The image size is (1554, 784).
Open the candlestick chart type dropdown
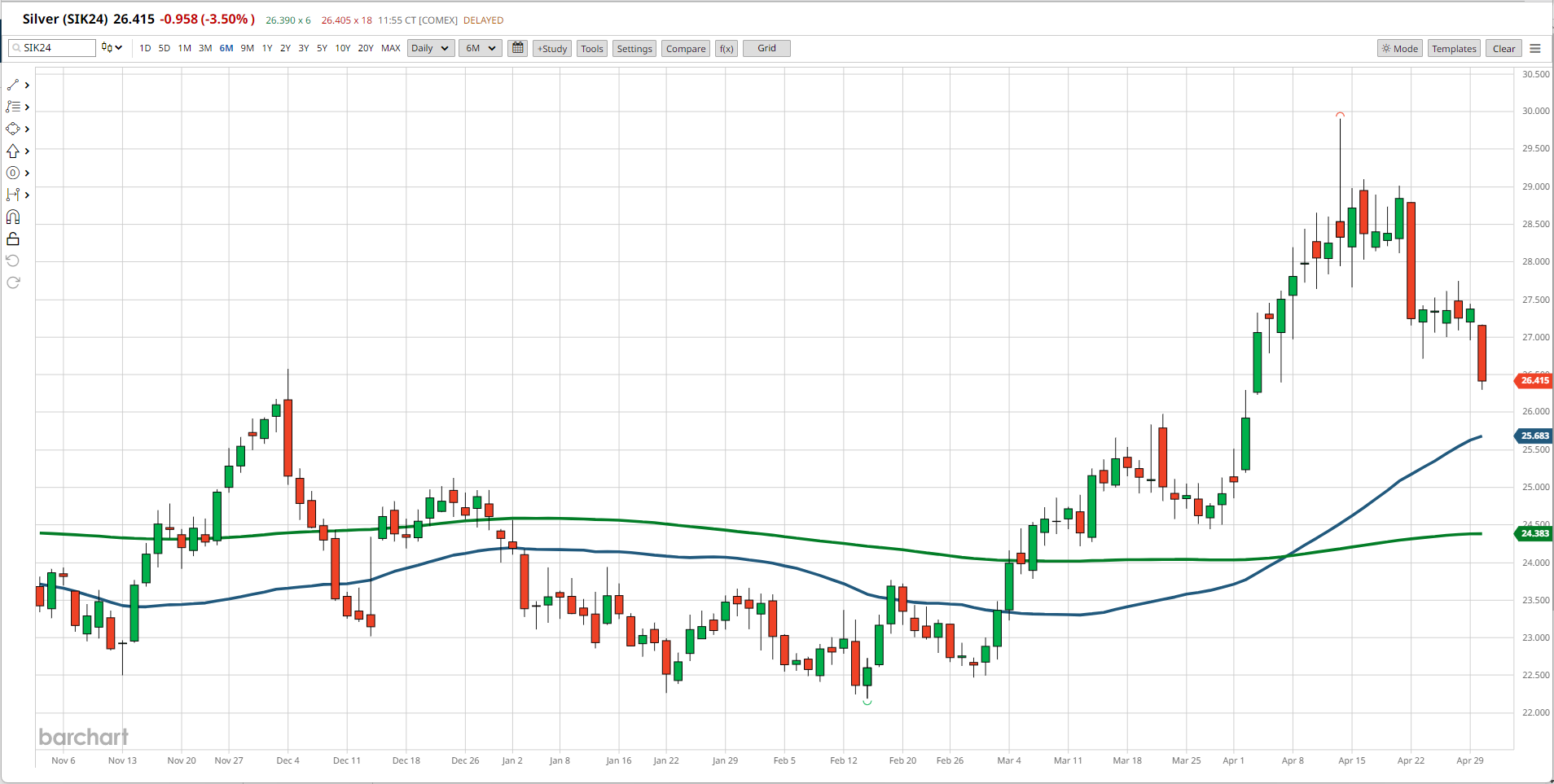click(112, 48)
